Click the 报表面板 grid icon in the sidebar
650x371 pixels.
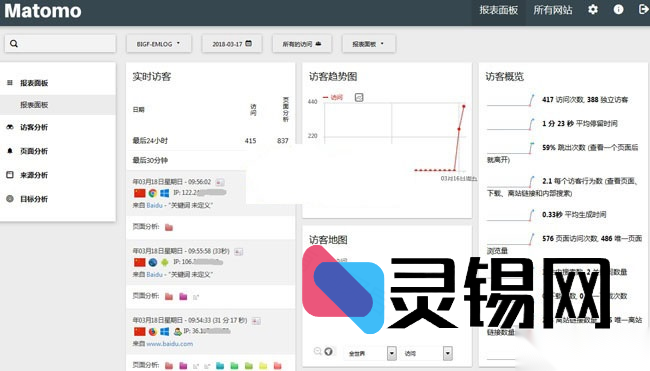pos(10,82)
